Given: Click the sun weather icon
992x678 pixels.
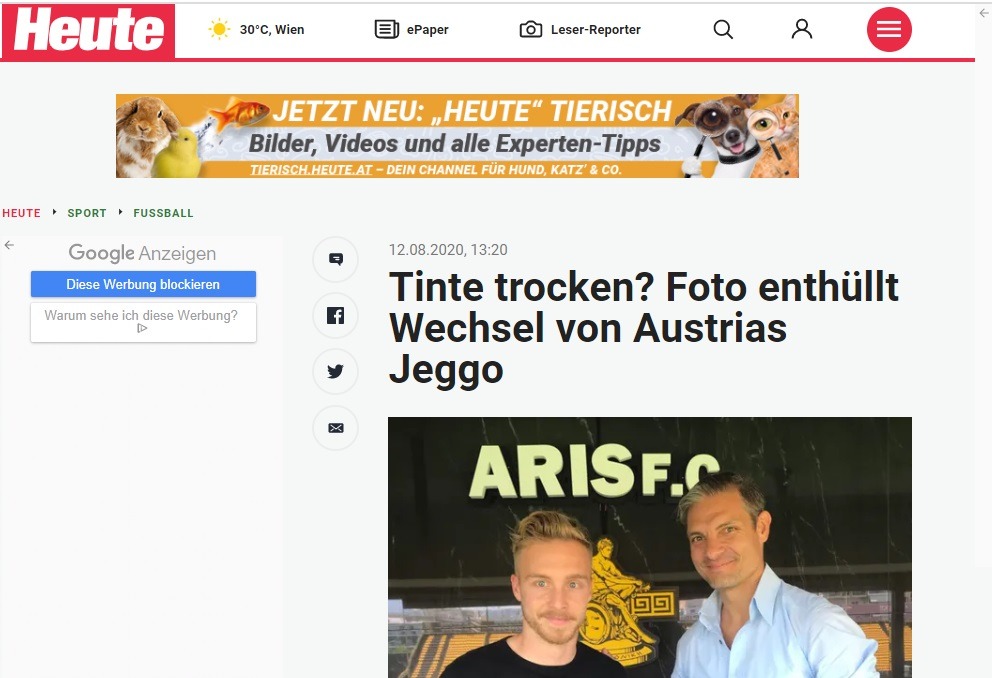Looking at the screenshot, I should point(220,29).
